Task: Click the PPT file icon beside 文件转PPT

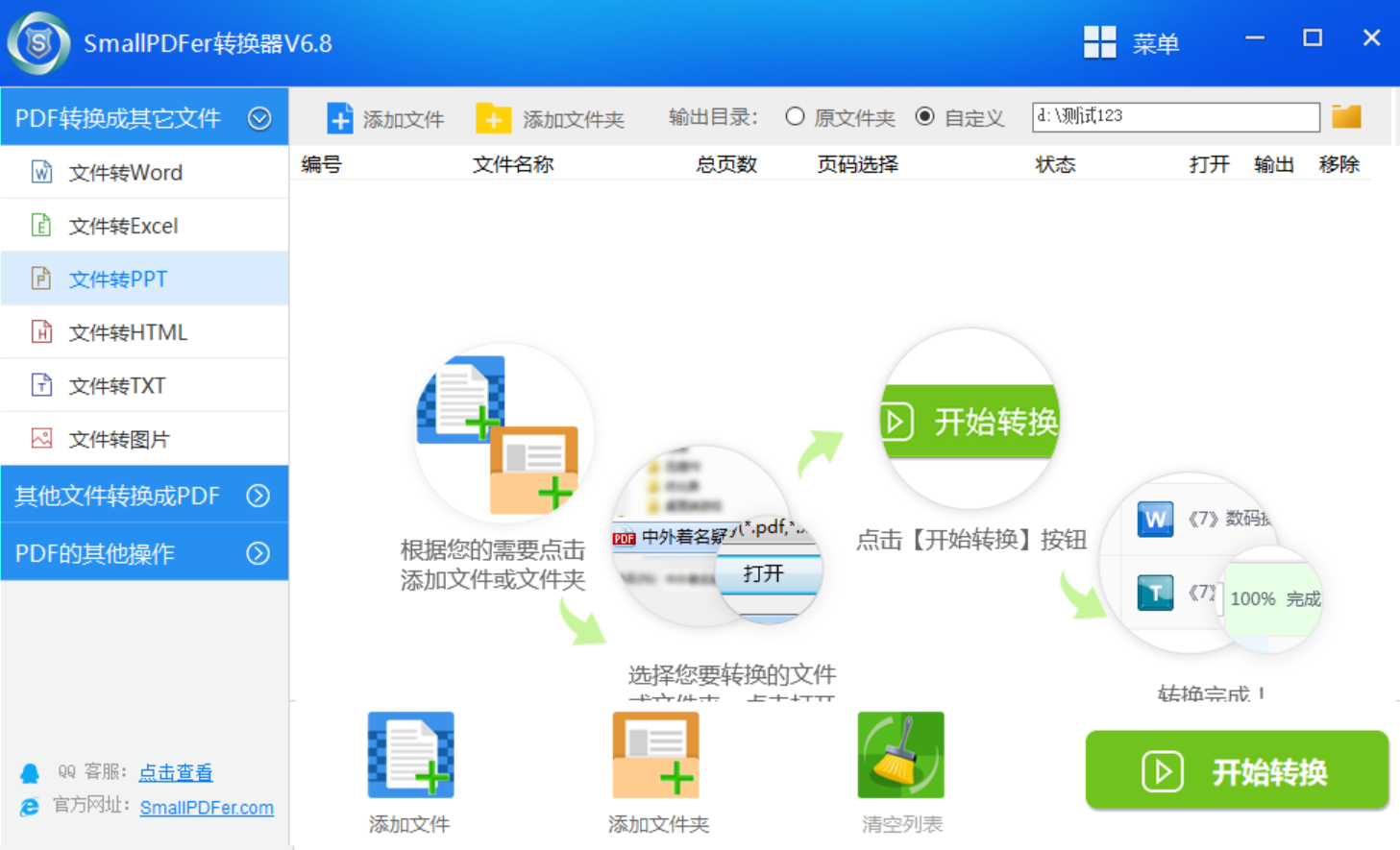Action: 41,279
